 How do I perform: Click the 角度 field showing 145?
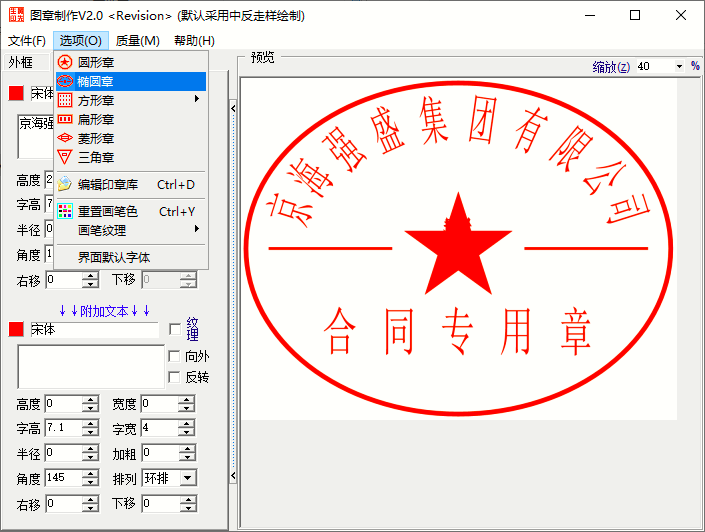point(64,478)
